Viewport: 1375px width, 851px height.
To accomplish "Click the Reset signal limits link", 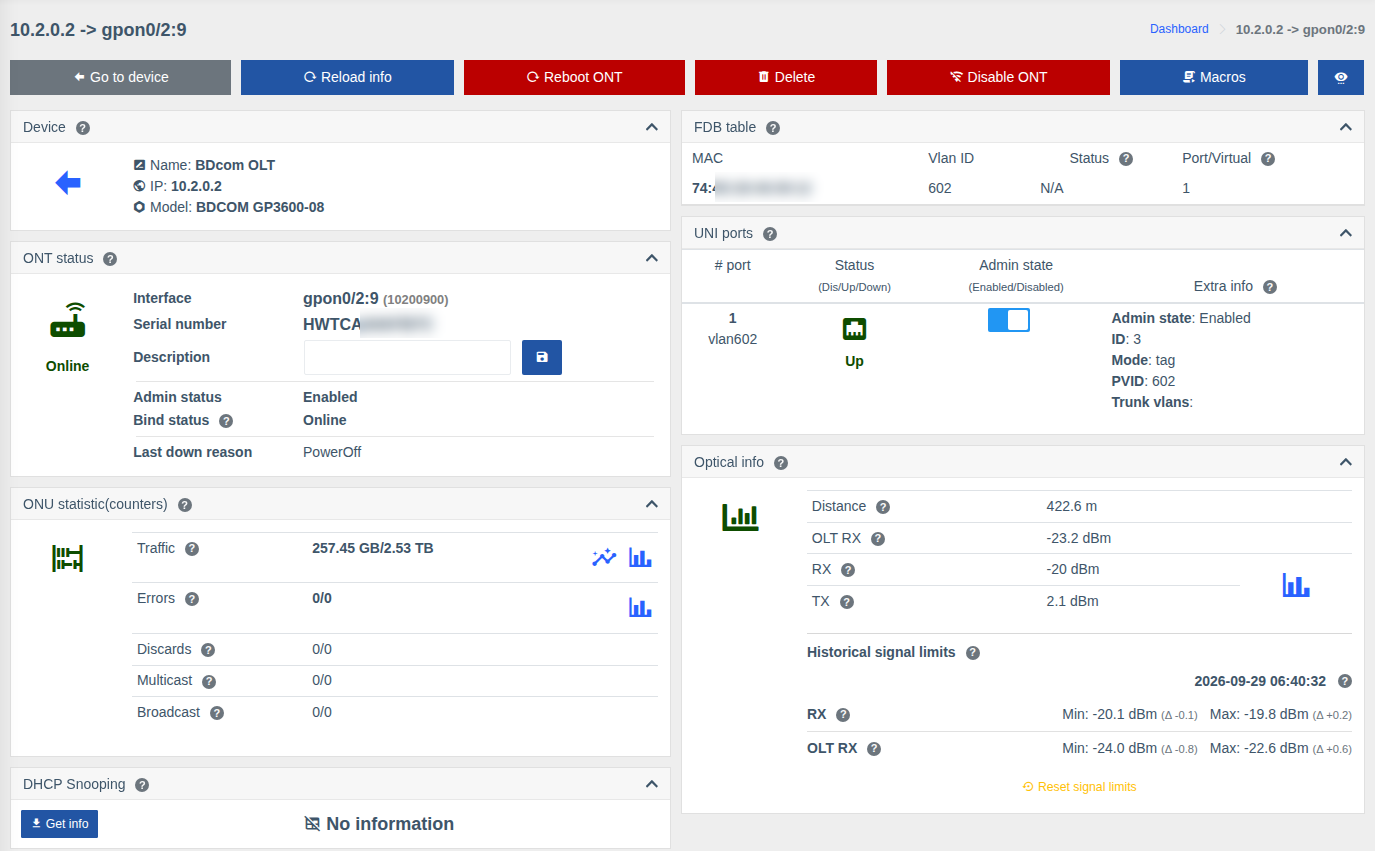I will pyautogui.click(x=1079, y=787).
